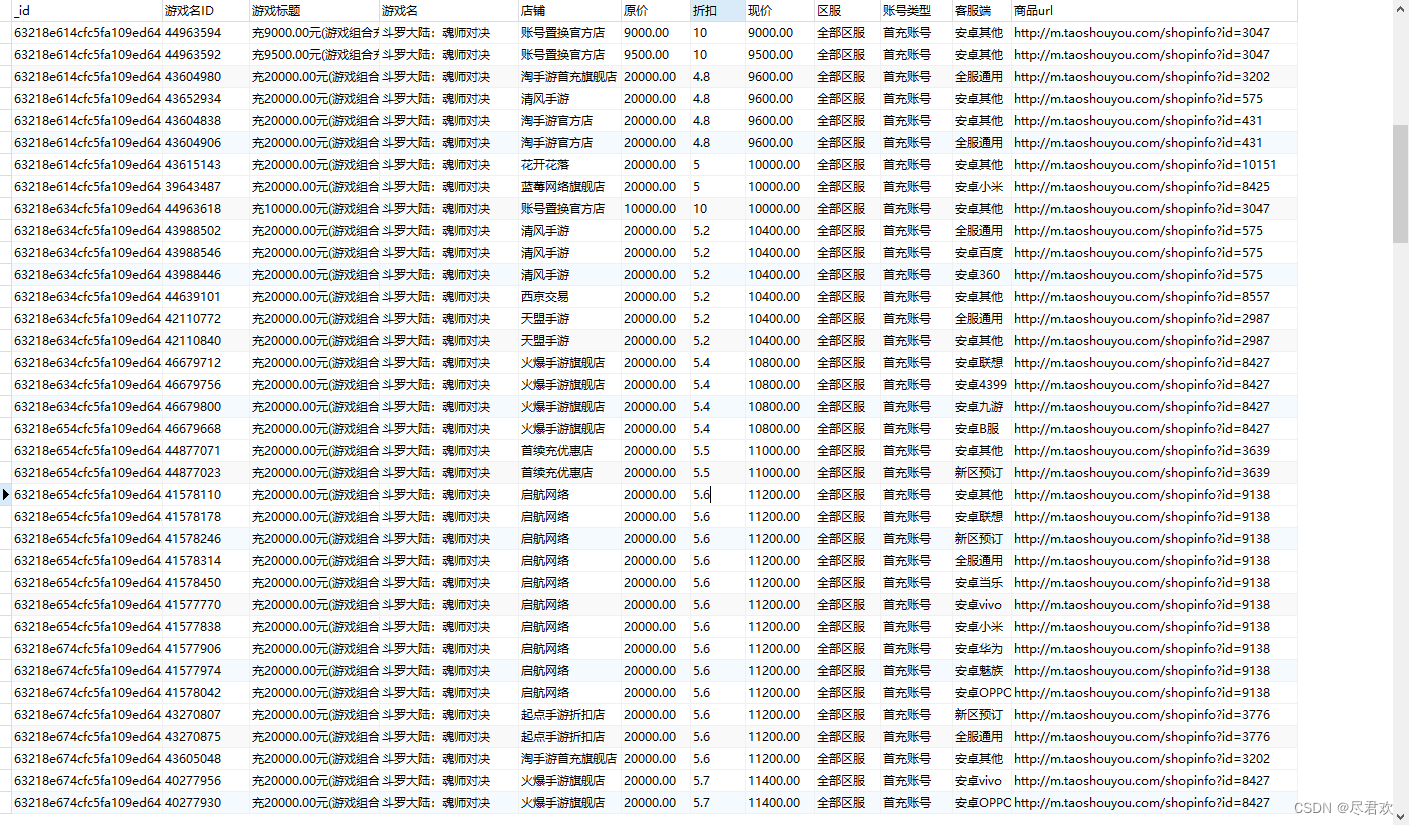Select the game ID cell 46679712
This screenshot has width=1409, height=825.
click(205, 363)
